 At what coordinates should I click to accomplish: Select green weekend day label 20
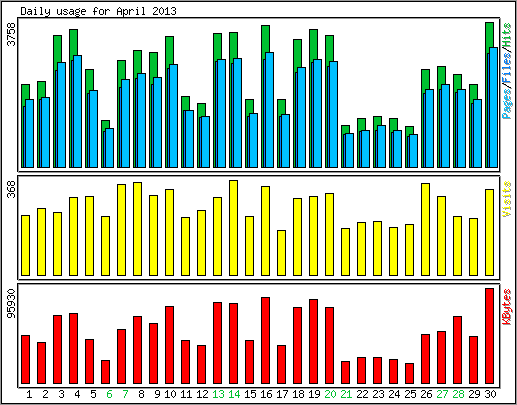[x=330, y=394]
